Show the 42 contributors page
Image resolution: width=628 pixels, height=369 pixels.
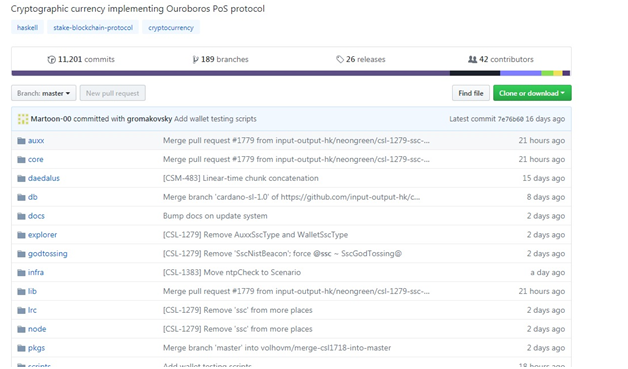pyautogui.click(x=506, y=59)
